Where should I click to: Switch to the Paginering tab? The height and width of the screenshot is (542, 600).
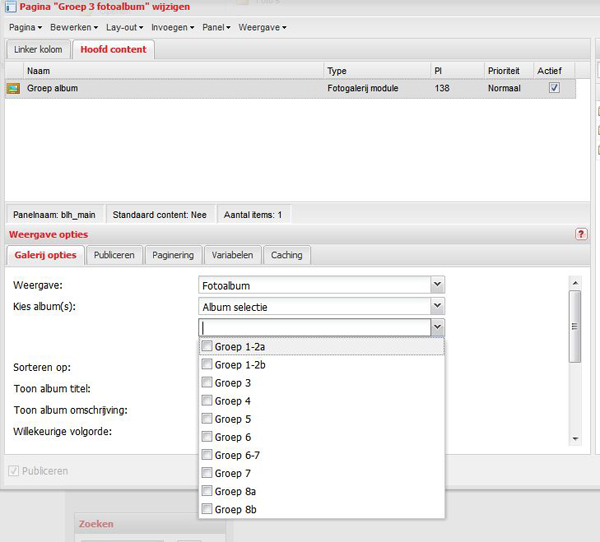(x=173, y=255)
